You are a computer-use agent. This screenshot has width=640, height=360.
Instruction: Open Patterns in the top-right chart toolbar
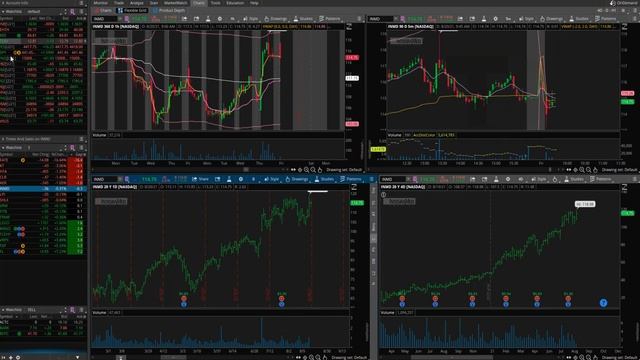(606, 19)
